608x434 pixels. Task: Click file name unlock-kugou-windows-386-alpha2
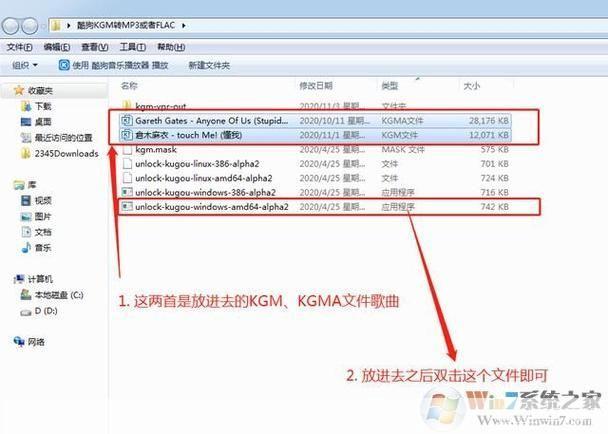pyautogui.click(x=206, y=192)
